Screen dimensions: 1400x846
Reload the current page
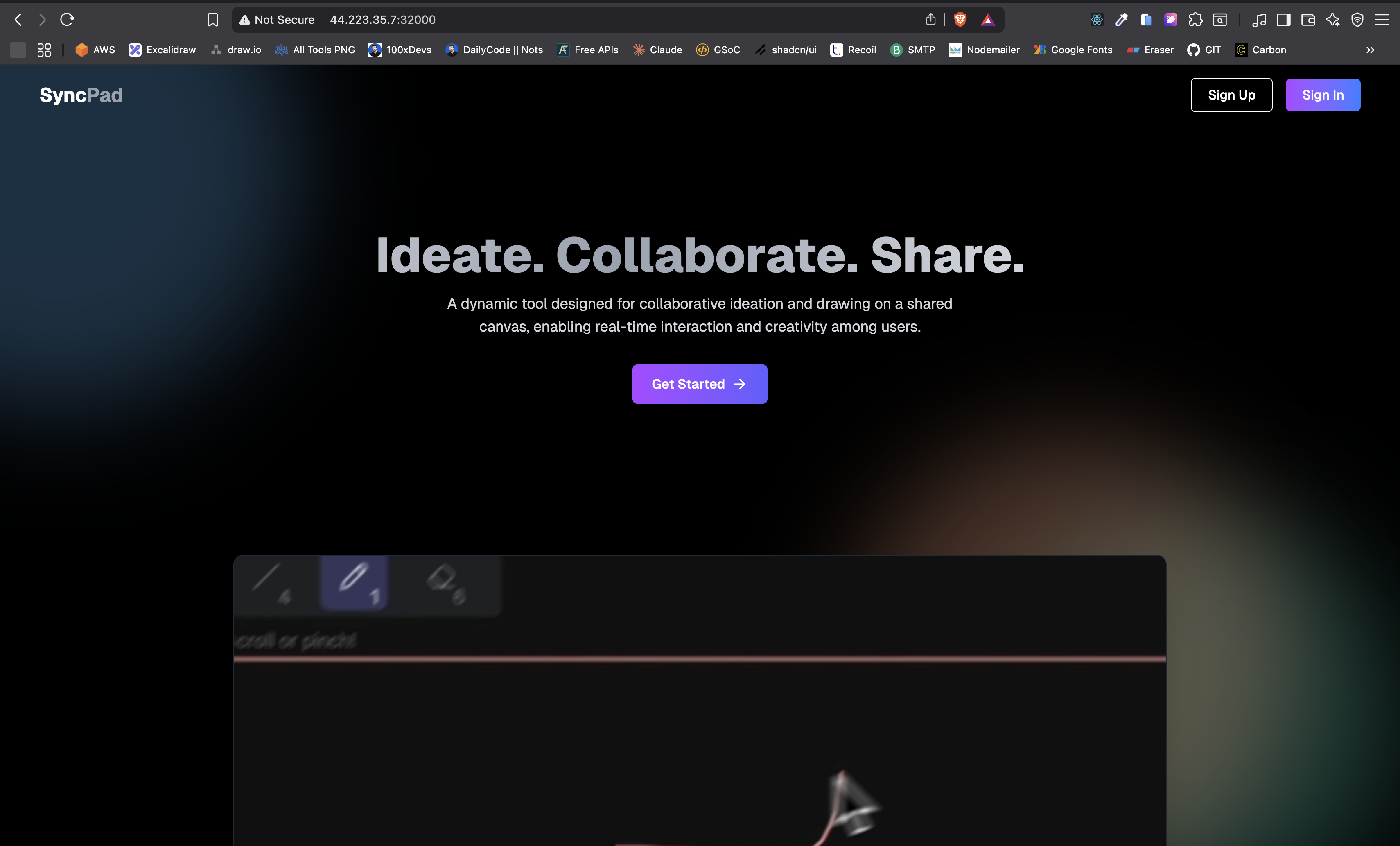click(67, 20)
